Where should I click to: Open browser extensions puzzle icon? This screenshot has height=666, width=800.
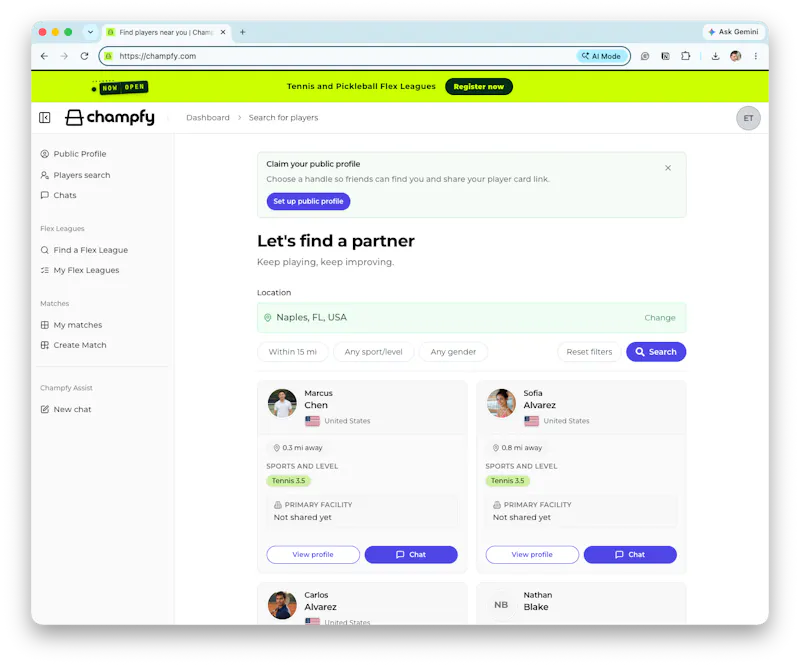(x=685, y=56)
